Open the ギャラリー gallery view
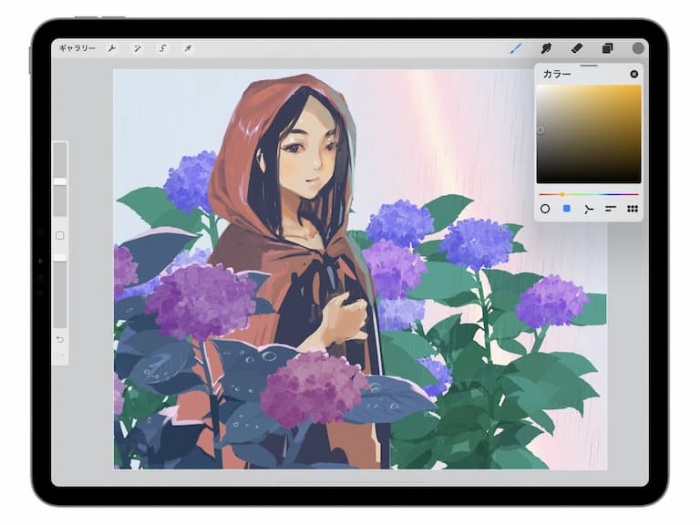700x525 pixels. click(77, 48)
